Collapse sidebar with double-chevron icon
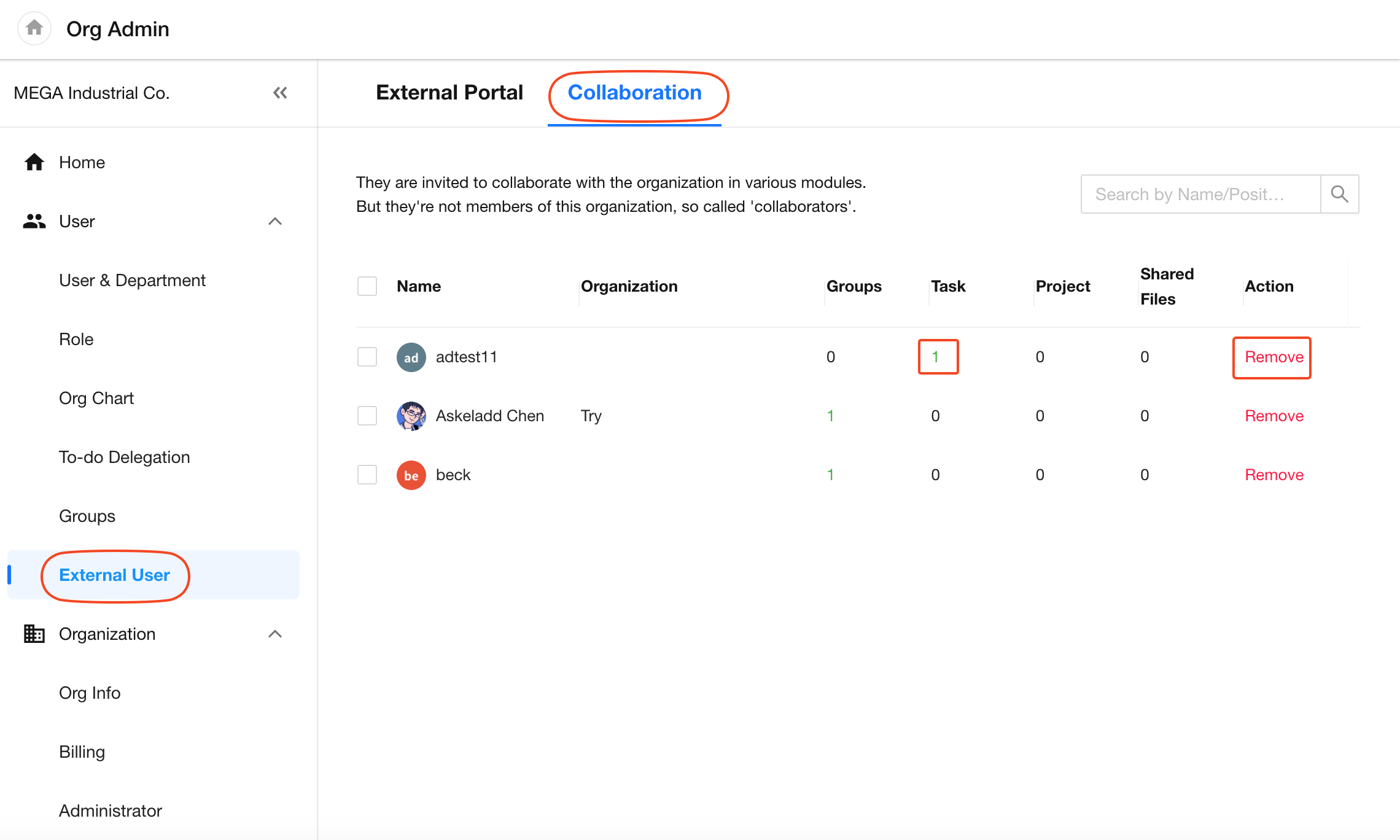This screenshot has width=1400, height=840. tap(280, 93)
